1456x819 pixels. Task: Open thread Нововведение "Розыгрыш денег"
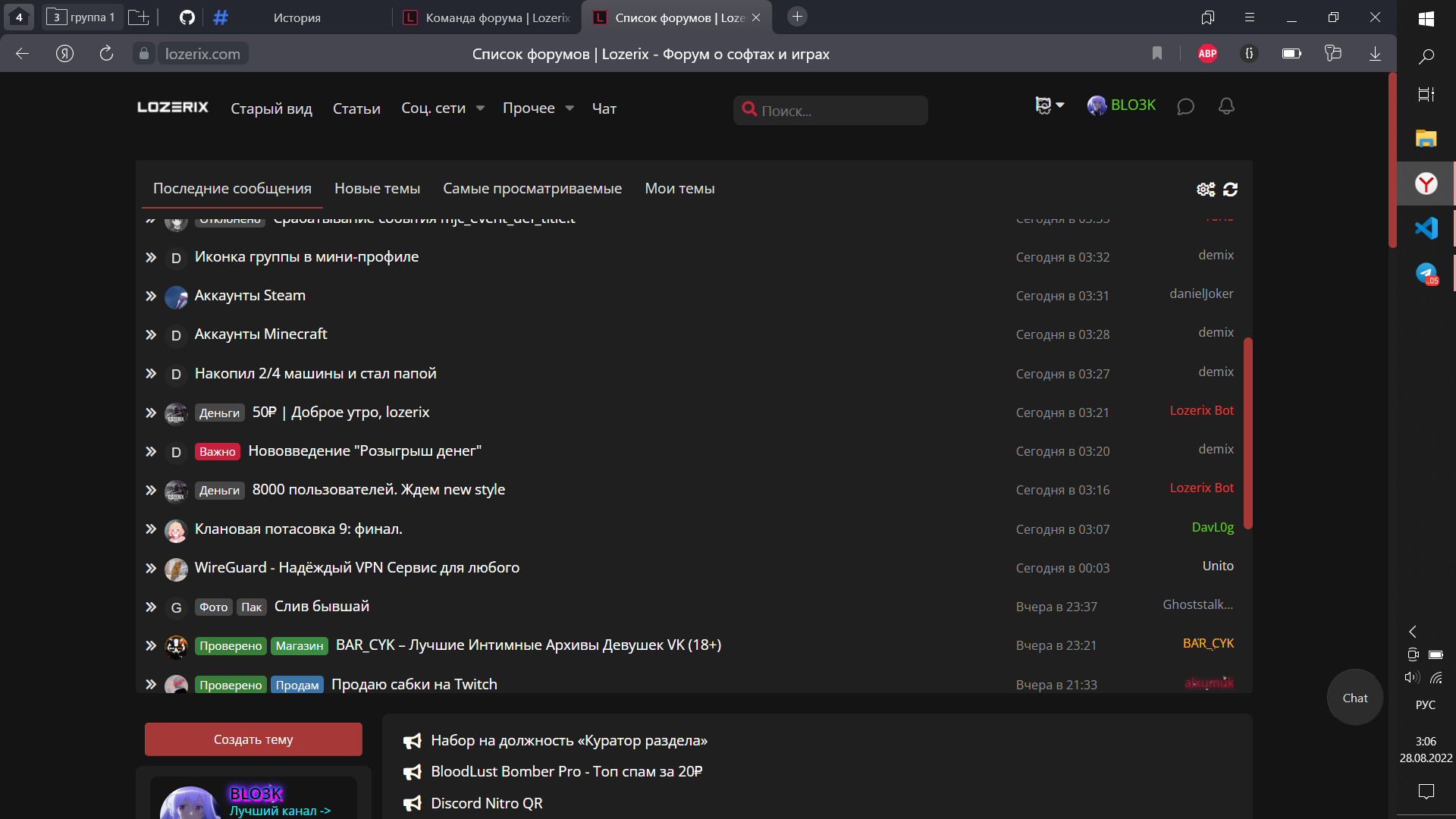[x=365, y=450]
